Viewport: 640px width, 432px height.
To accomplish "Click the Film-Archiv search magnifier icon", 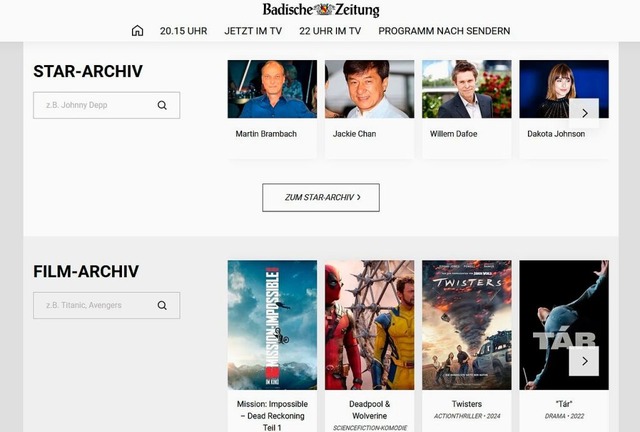I will click(x=162, y=305).
